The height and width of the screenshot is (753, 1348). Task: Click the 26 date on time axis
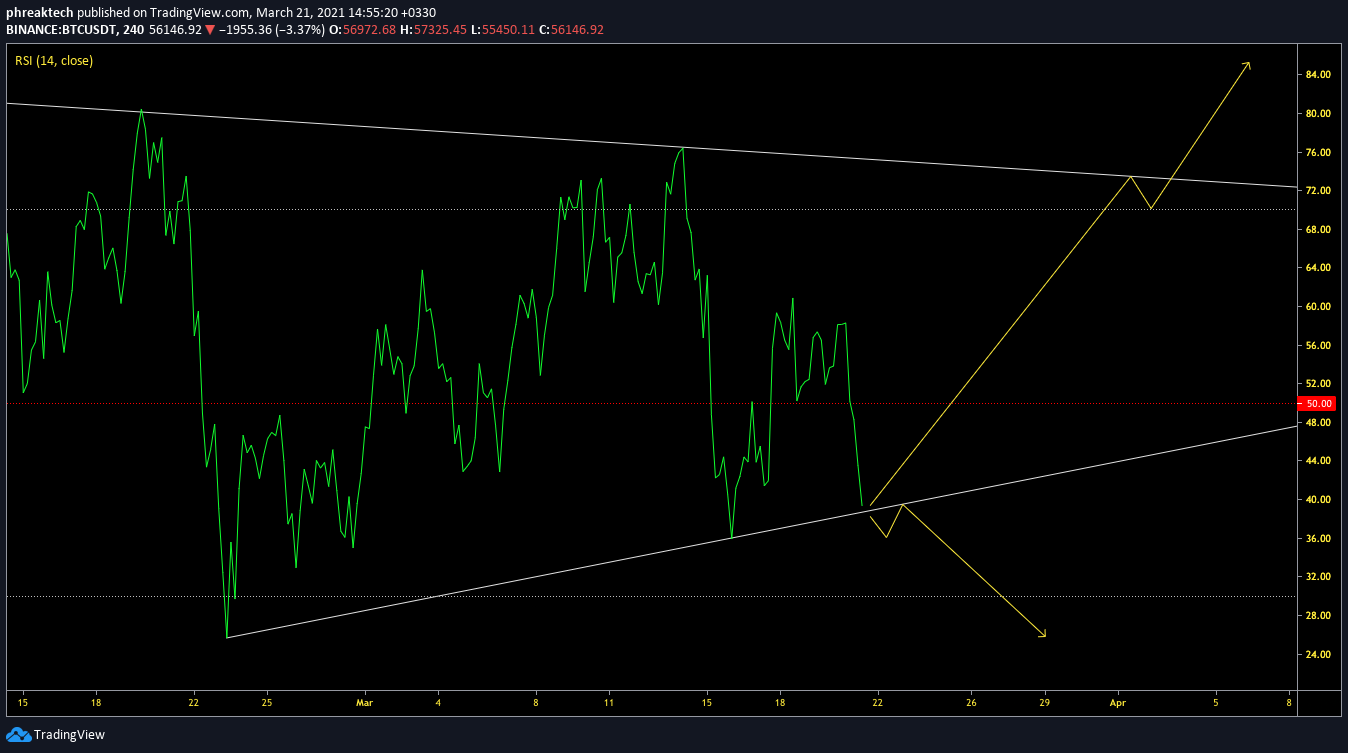click(x=971, y=702)
